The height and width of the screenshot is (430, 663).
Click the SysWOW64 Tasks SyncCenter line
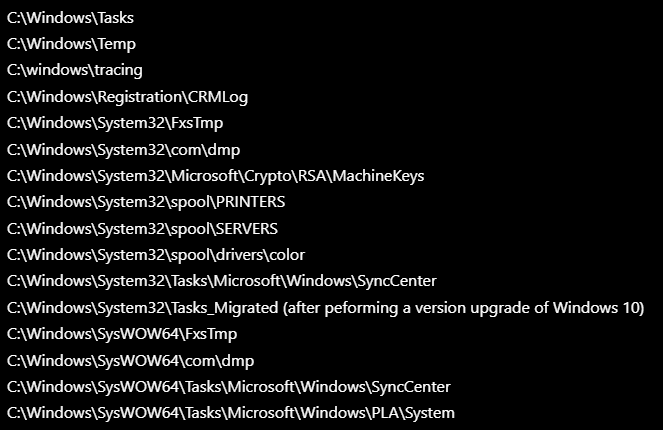229,387
